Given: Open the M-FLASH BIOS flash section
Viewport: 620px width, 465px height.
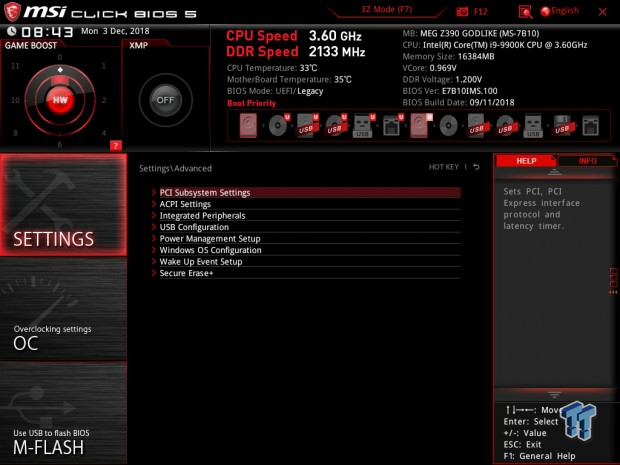Looking at the screenshot, I should [63, 413].
